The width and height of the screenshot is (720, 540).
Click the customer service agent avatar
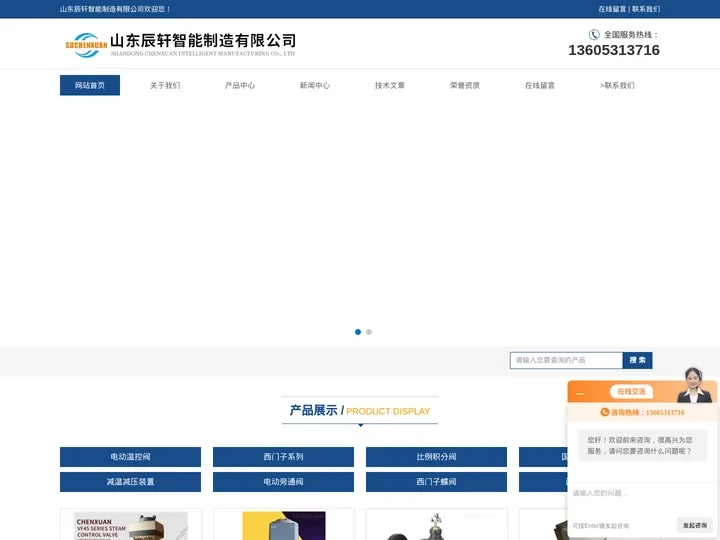pyautogui.click(x=694, y=385)
